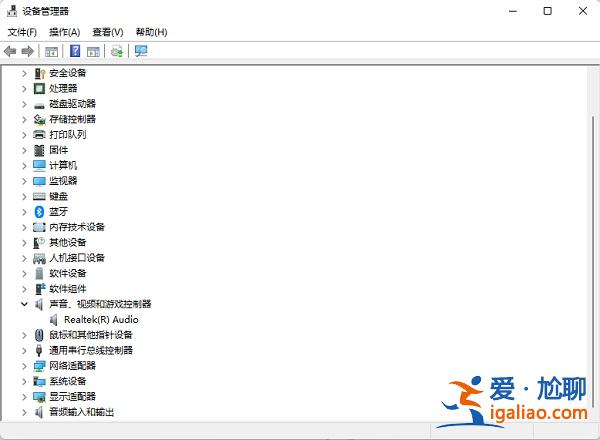Click the 音频输入和输出 speaker icon

pos(39,412)
